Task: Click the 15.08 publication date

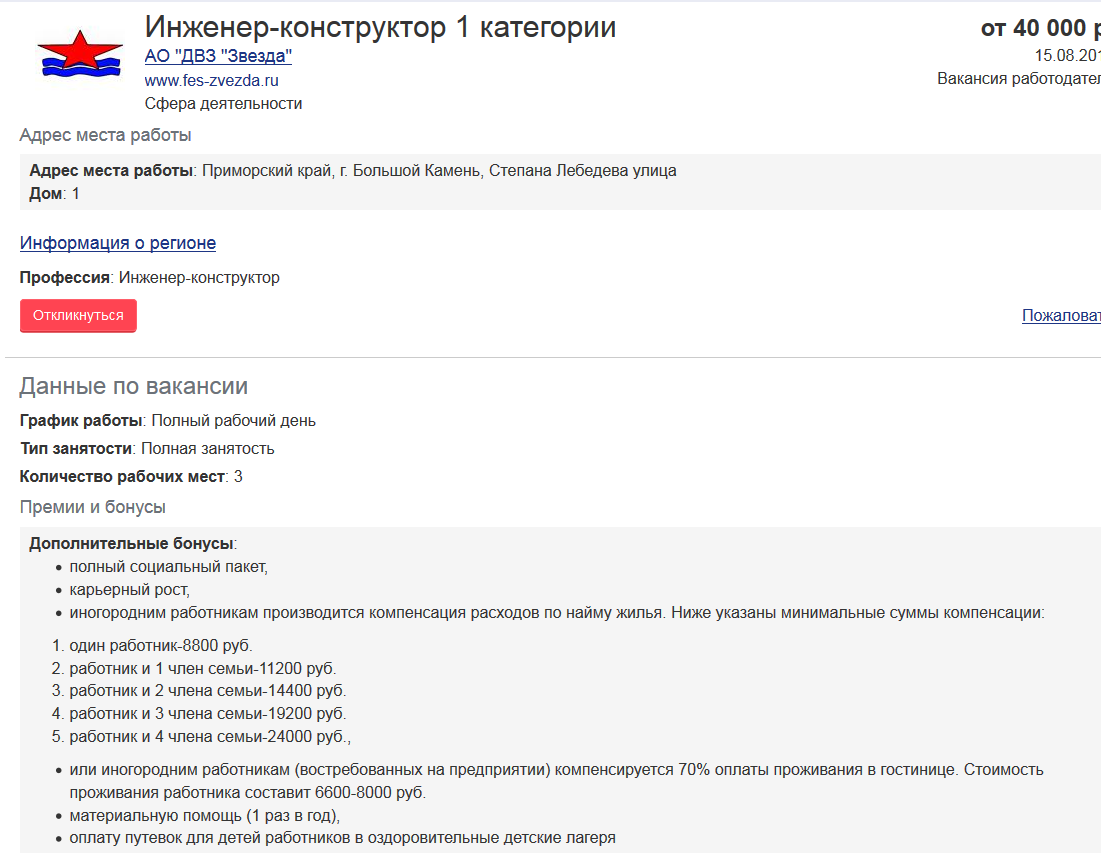Action: 1066,55
